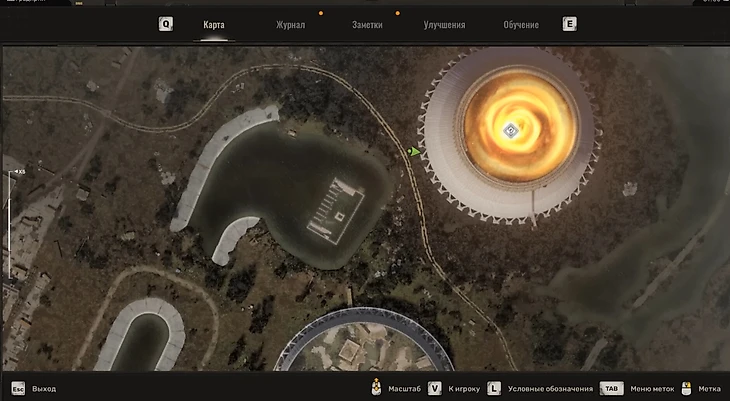
Task: Click the Esc key icon
Action: (18, 388)
